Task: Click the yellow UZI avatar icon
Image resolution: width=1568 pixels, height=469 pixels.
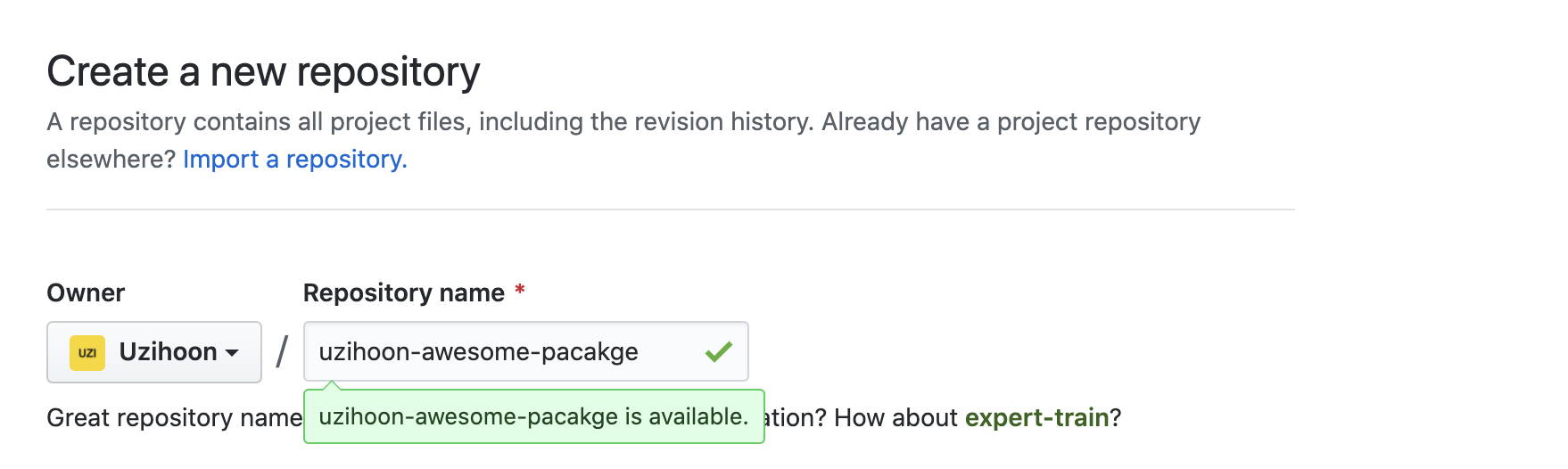Action: [x=87, y=352]
